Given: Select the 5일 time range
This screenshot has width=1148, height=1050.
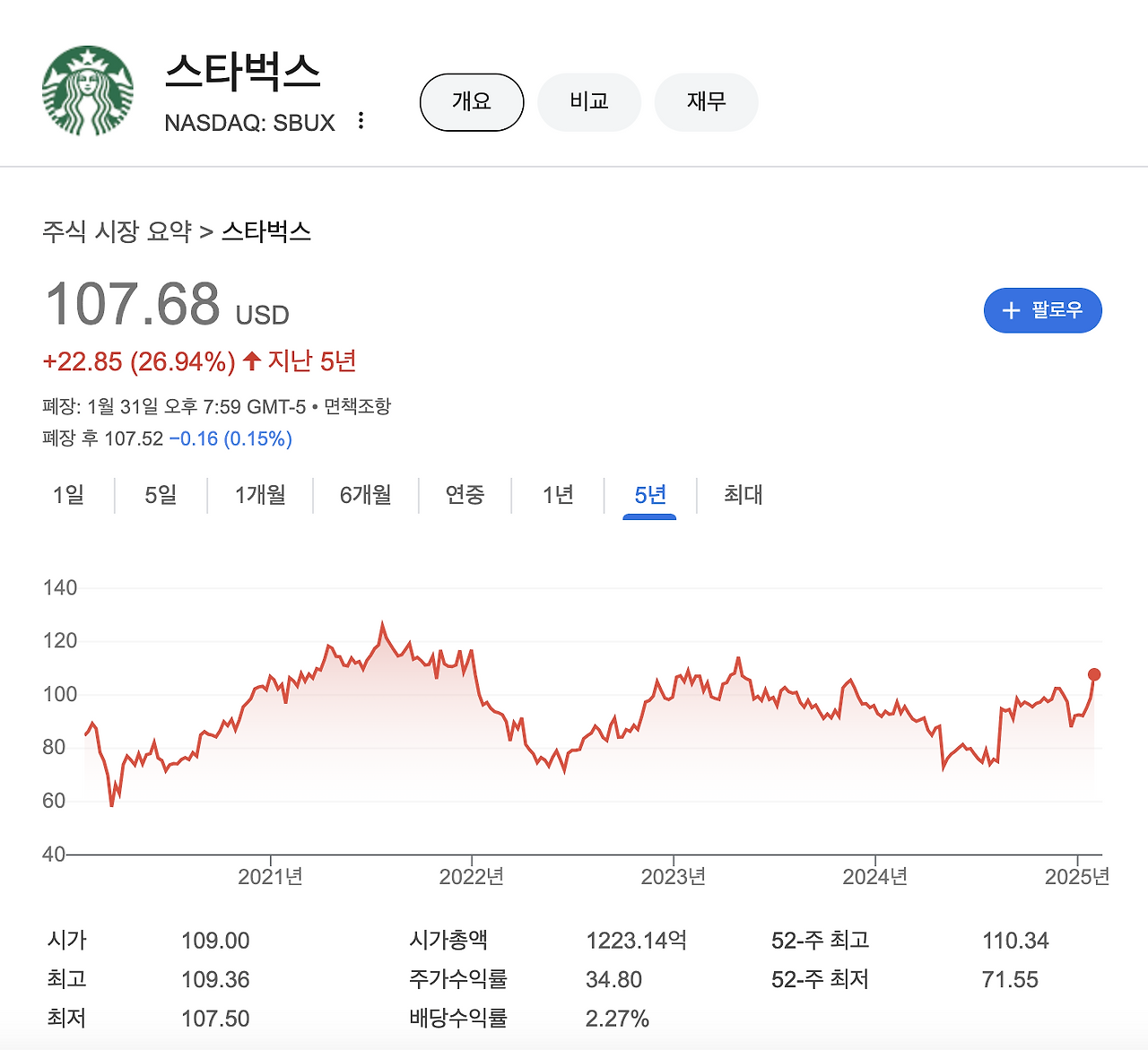Looking at the screenshot, I should 160,495.
